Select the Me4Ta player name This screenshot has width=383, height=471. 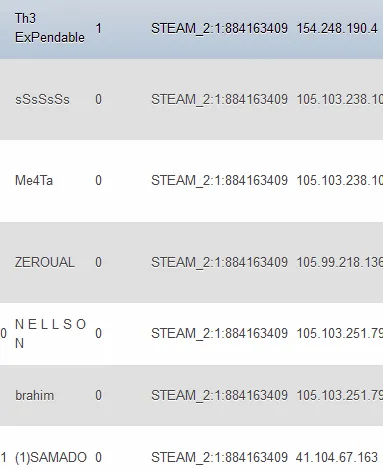[34, 180]
